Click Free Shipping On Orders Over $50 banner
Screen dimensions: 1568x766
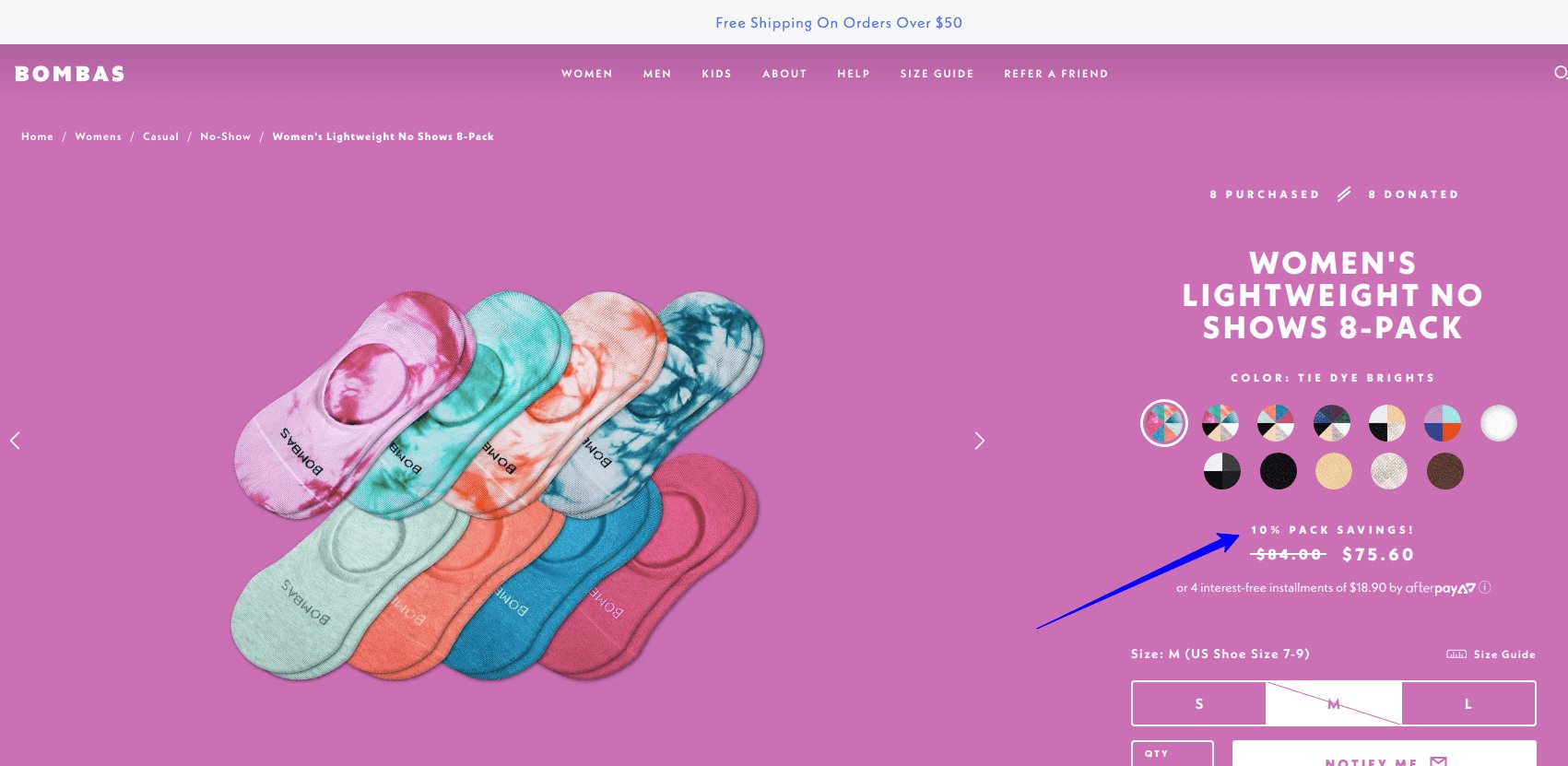point(839,22)
